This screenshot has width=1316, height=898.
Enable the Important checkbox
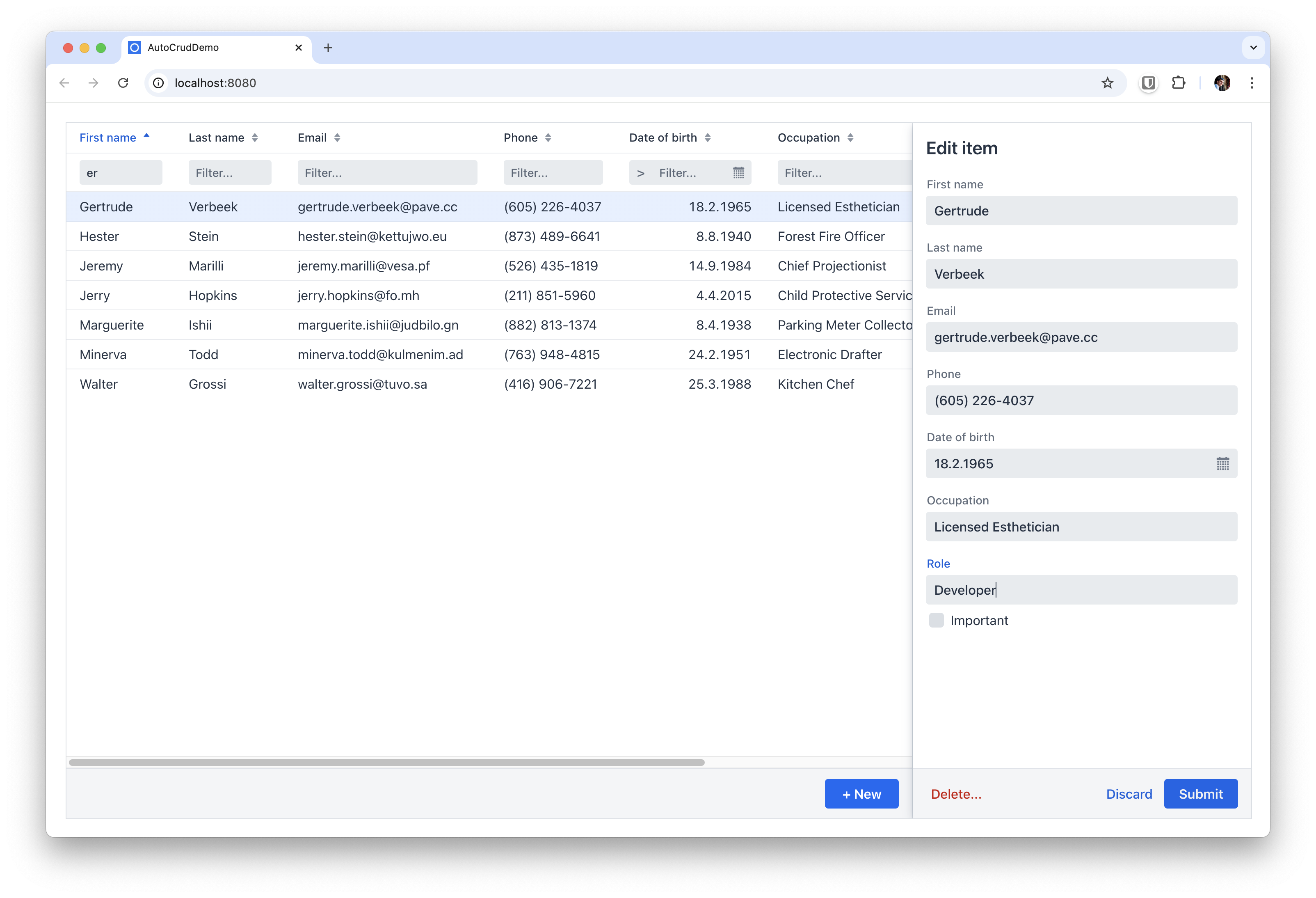click(937, 621)
